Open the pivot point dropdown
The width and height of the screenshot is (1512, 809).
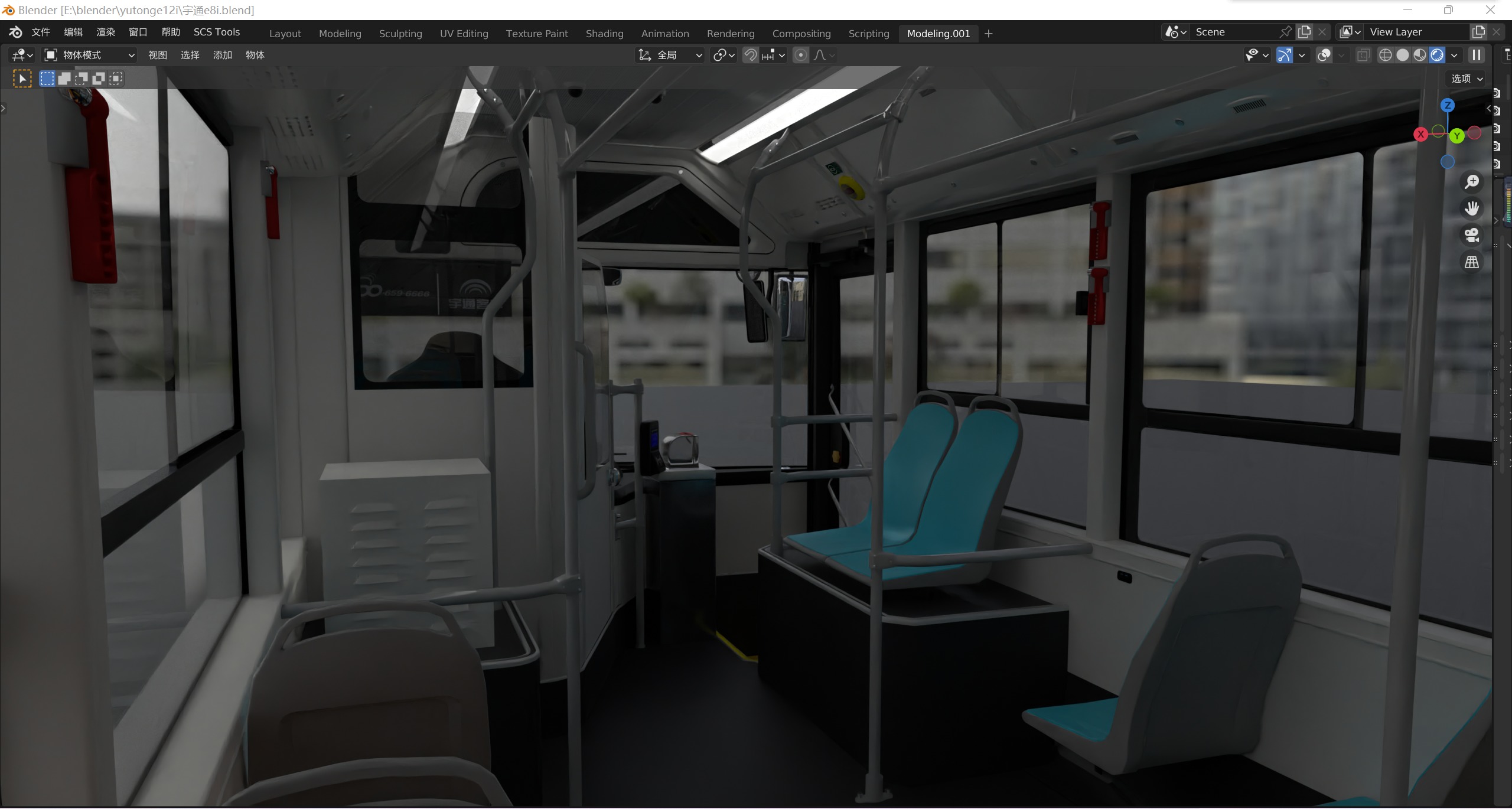pos(724,55)
